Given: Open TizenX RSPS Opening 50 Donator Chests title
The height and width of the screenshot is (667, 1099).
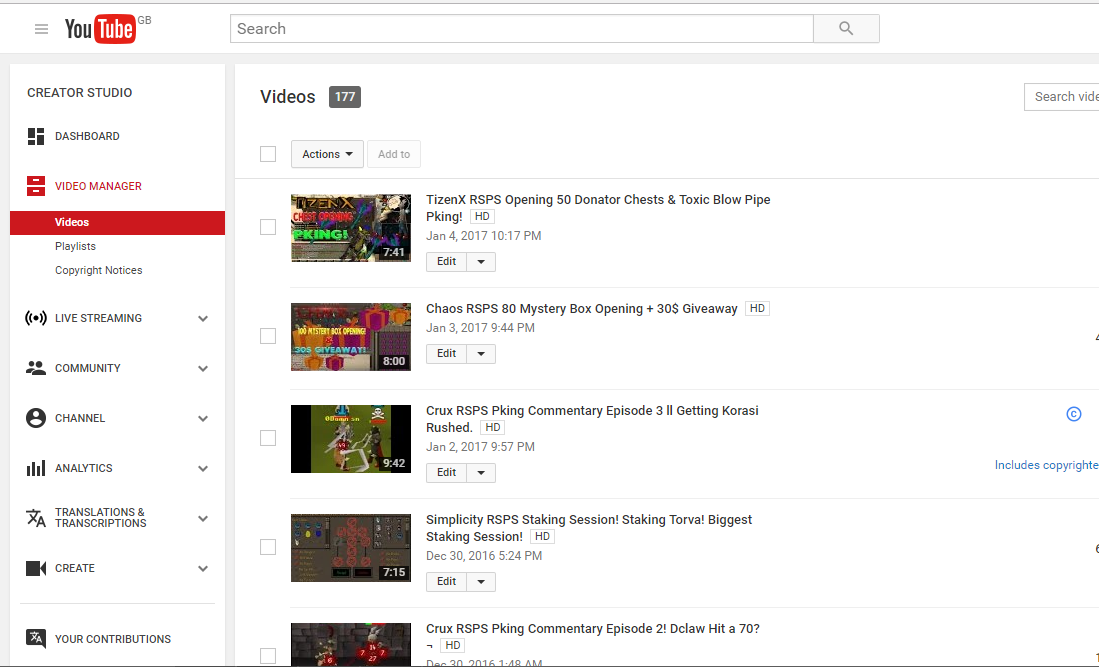Looking at the screenshot, I should point(598,208).
